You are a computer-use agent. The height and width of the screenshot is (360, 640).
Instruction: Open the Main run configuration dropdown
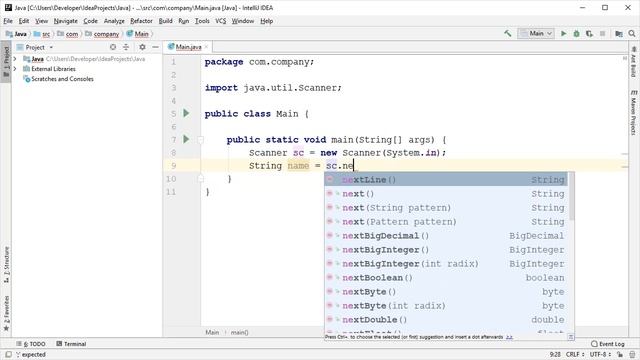(536, 33)
